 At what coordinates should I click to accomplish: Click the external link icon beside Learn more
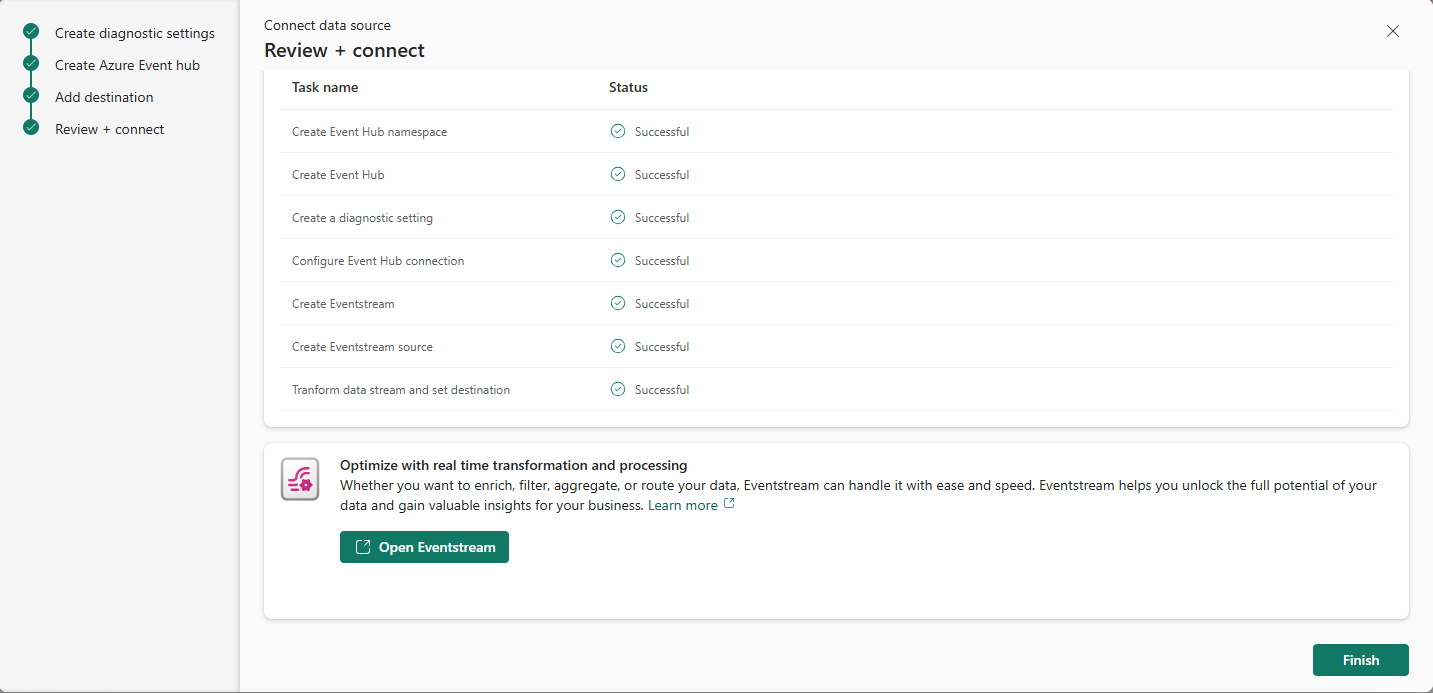[729, 504]
